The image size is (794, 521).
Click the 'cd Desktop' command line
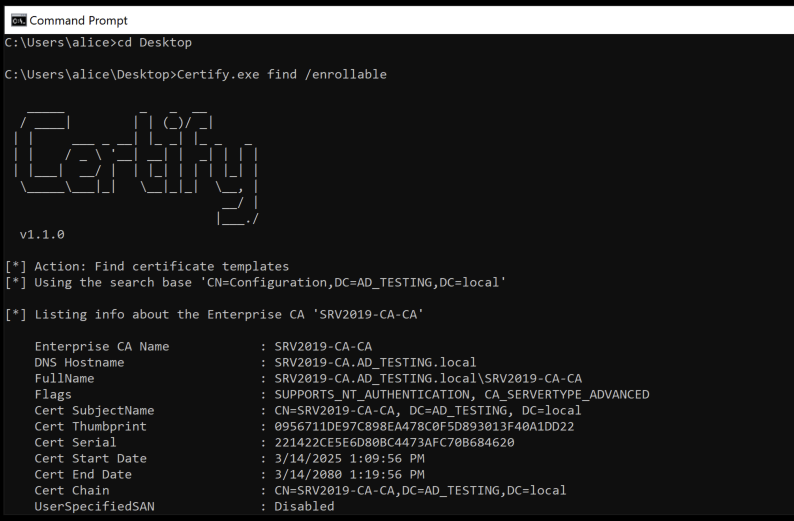(x=98, y=43)
